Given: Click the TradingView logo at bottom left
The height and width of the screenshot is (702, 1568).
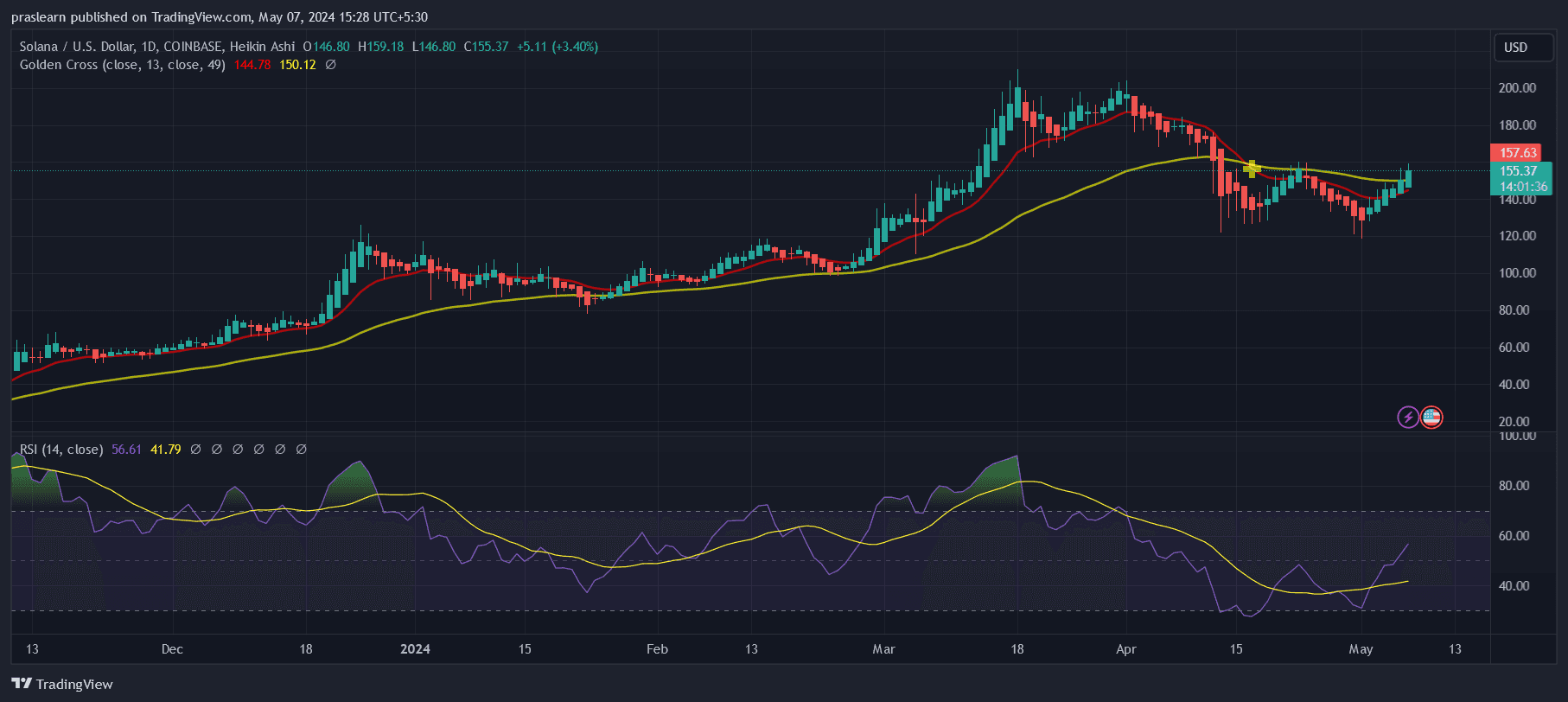Looking at the screenshot, I should 62,684.
